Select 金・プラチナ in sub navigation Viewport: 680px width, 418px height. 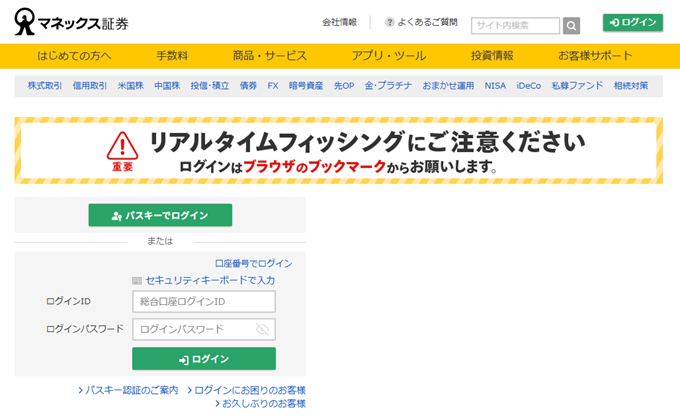click(388, 86)
